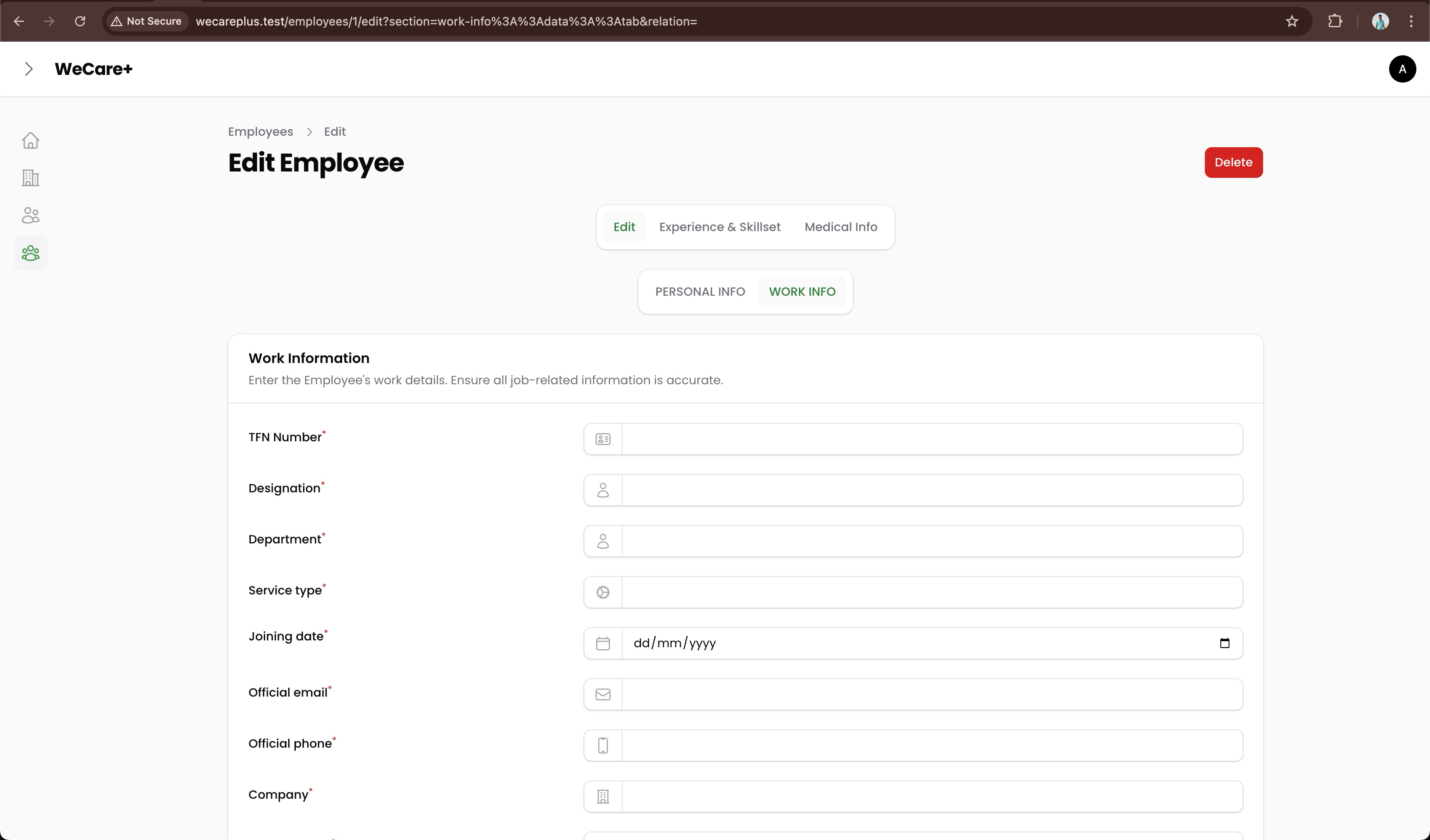Select the highlighted Employees group icon
The image size is (1430, 840).
[31, 253]
